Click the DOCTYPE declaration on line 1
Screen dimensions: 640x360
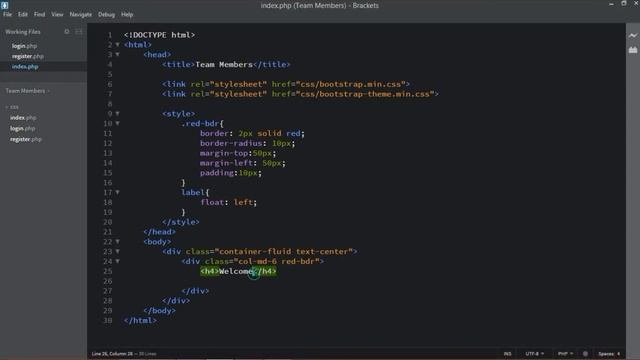click(x=159, y=35)
